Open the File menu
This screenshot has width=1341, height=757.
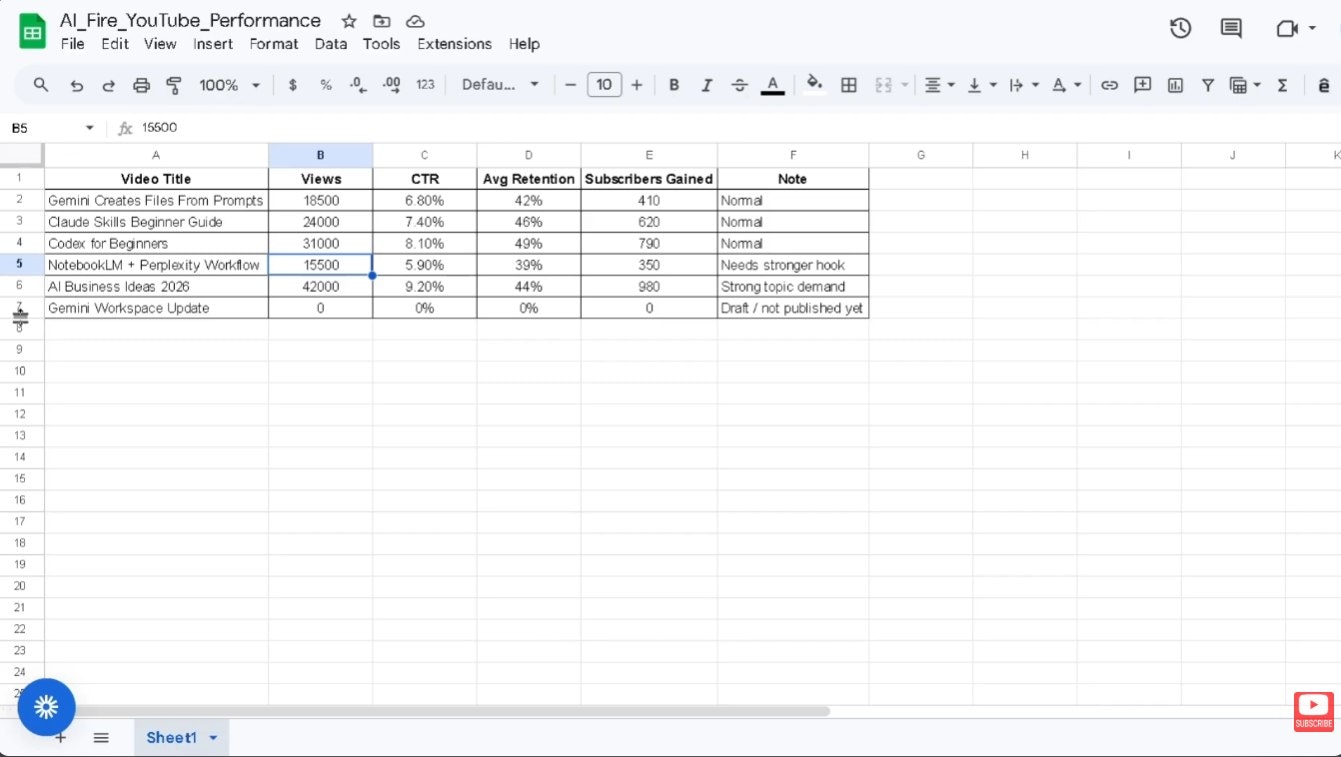[72, 44]
